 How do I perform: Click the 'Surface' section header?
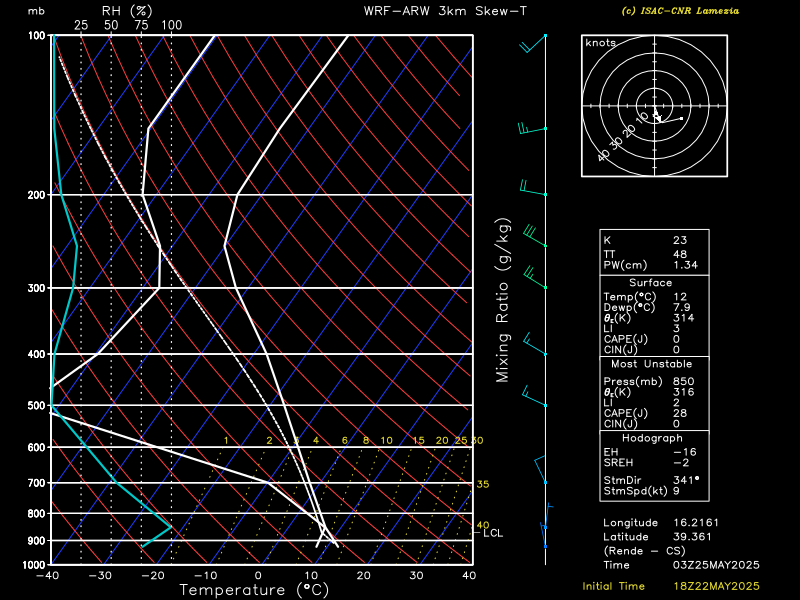[x=651, y=283]
